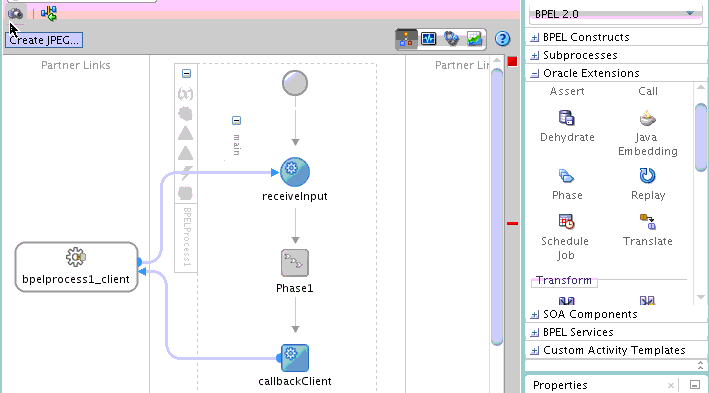
Task: Select the Phase palette icon
Action: click(567, 176)
